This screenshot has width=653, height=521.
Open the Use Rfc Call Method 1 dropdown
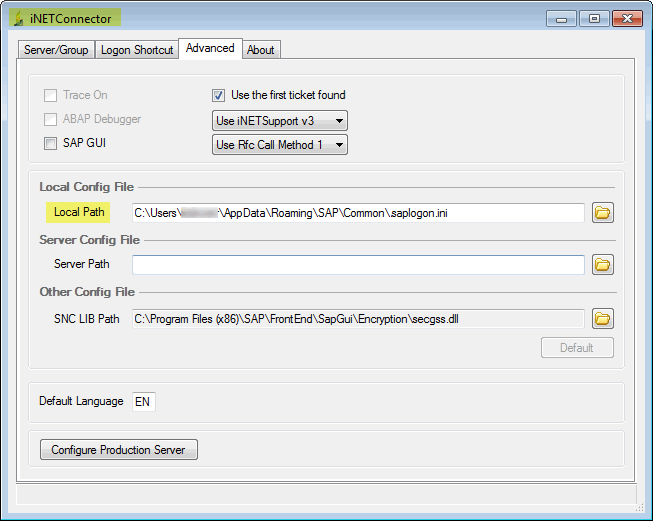[280, 145]
